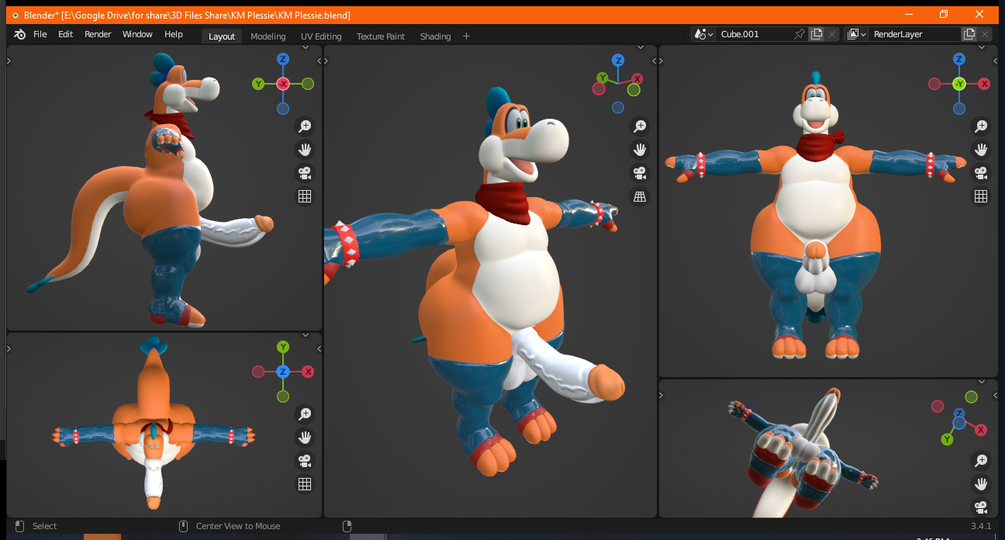This screenshot has height=540, width=1005.
Task: Pin the Cube.001 scene to workspace
Action: click(799, 35)
